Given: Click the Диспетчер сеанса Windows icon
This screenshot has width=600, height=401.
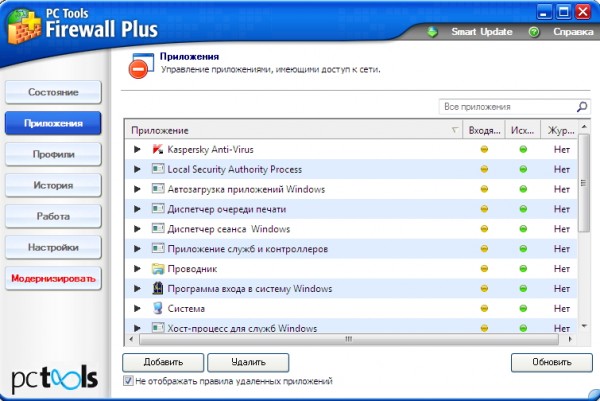Looking at the screenshot, I should [158, 229].
